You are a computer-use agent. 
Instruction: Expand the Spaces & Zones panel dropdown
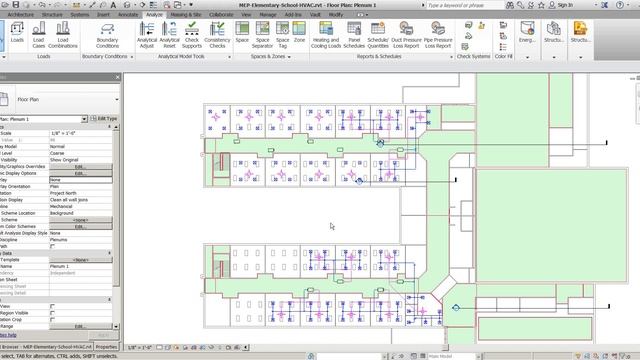coord(289,57)
